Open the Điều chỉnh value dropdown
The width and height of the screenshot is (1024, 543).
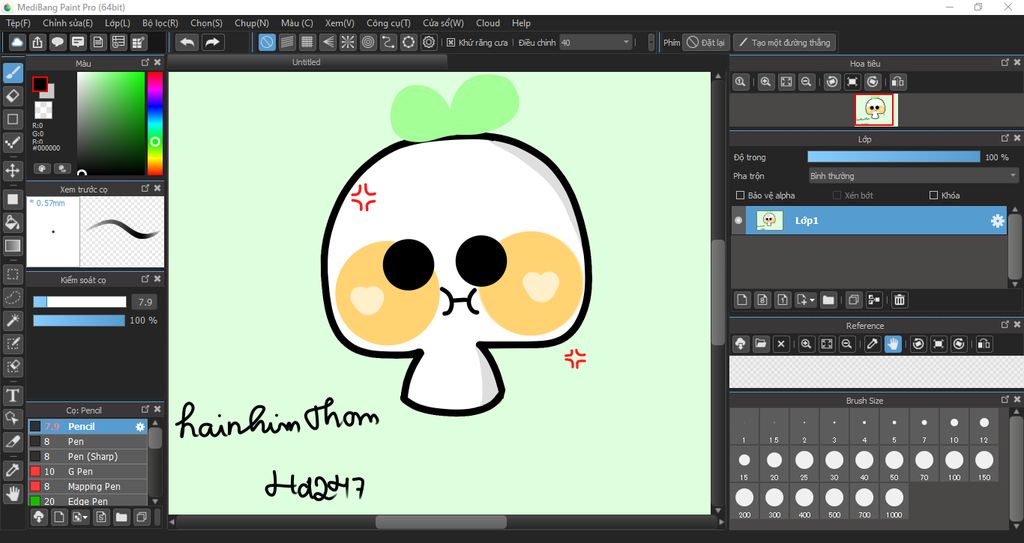(x=595, y=42)
